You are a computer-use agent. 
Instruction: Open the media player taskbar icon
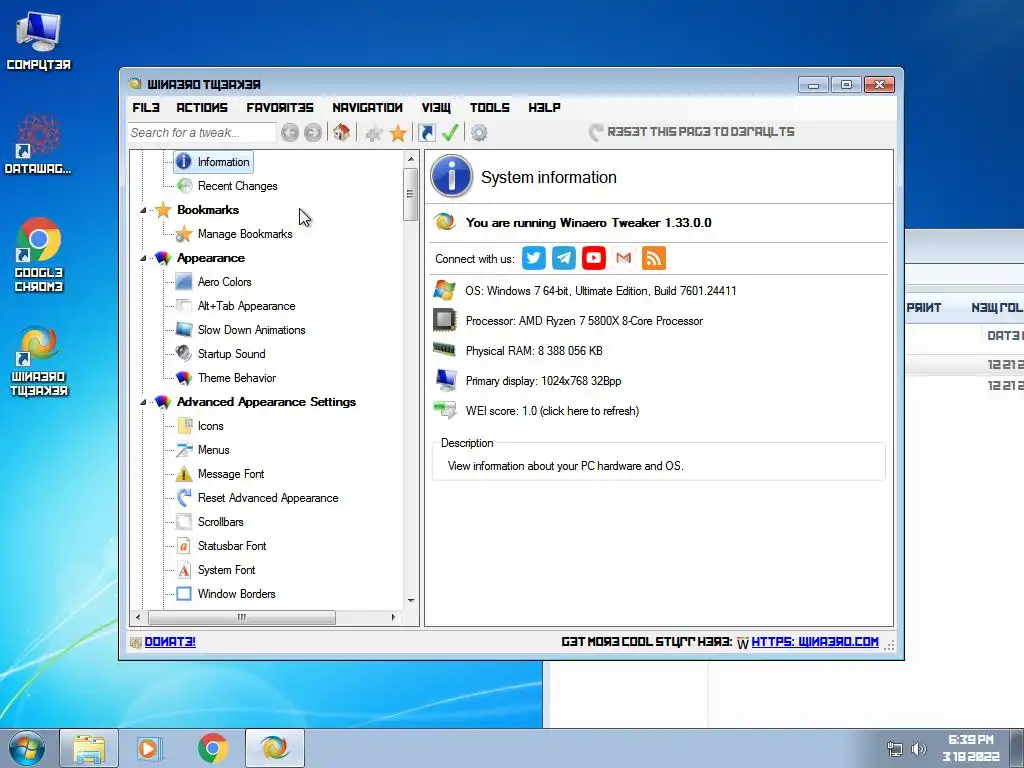click(149, 748)
